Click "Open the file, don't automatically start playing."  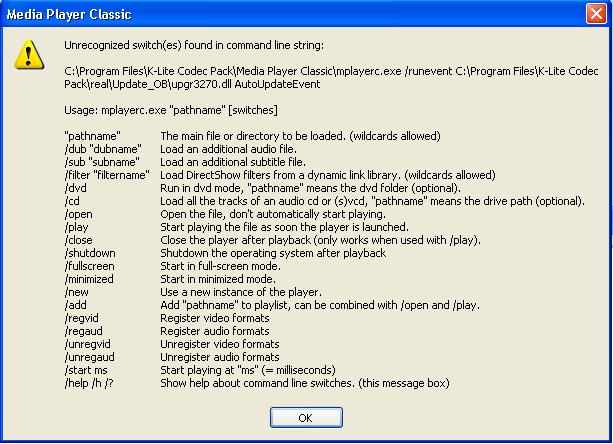(273, 214)
